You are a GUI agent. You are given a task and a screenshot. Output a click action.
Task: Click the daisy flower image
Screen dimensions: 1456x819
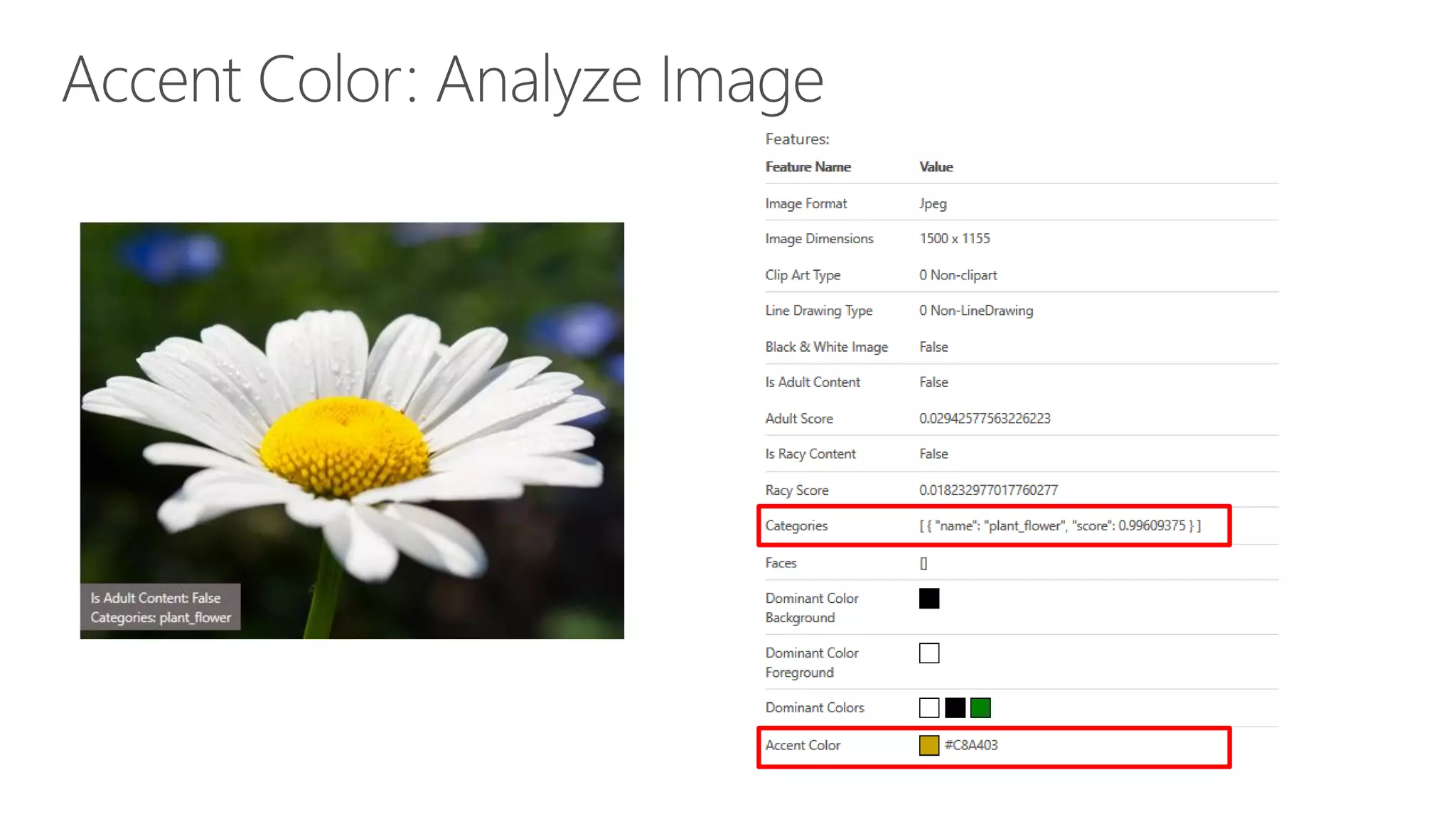point(352,398)
